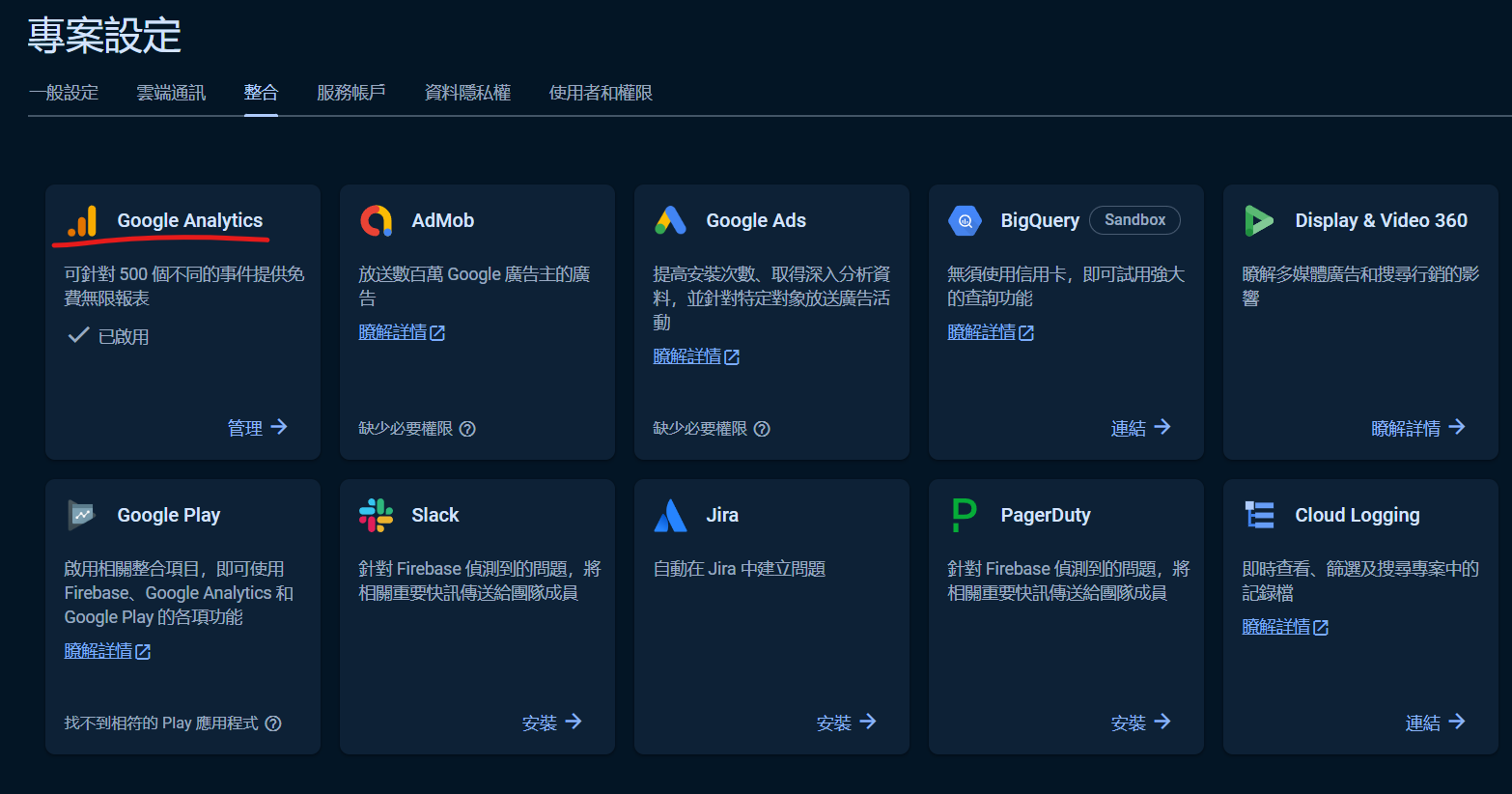
Task: Click 連結 on the Cloud Logging card
Action: pyautogui.click(x=1423, y=723)
